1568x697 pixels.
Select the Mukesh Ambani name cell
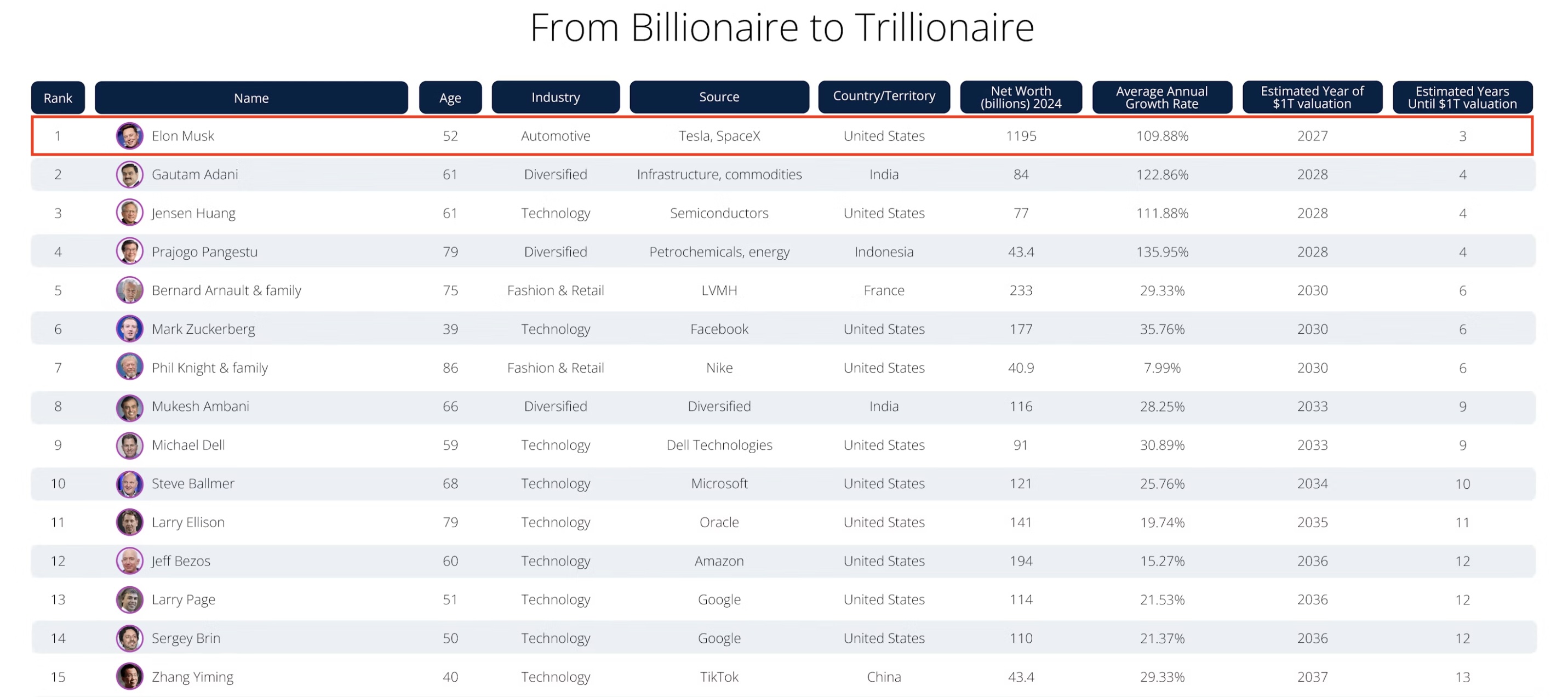pyautogui.click(x=201, y=406)
